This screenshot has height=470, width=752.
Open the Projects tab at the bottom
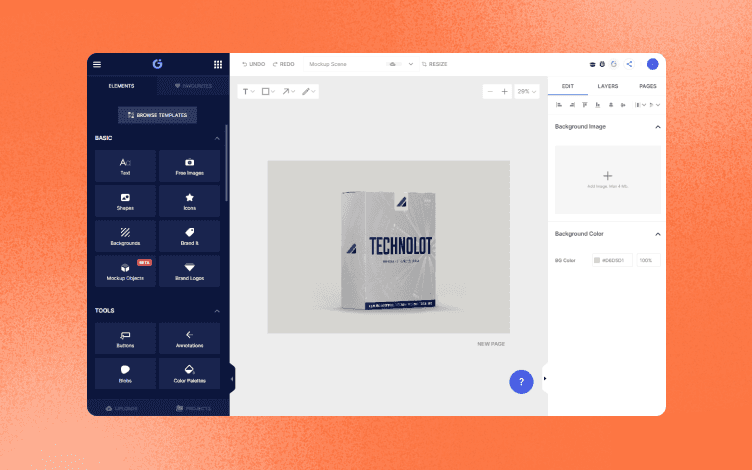[x=193, y=409]
